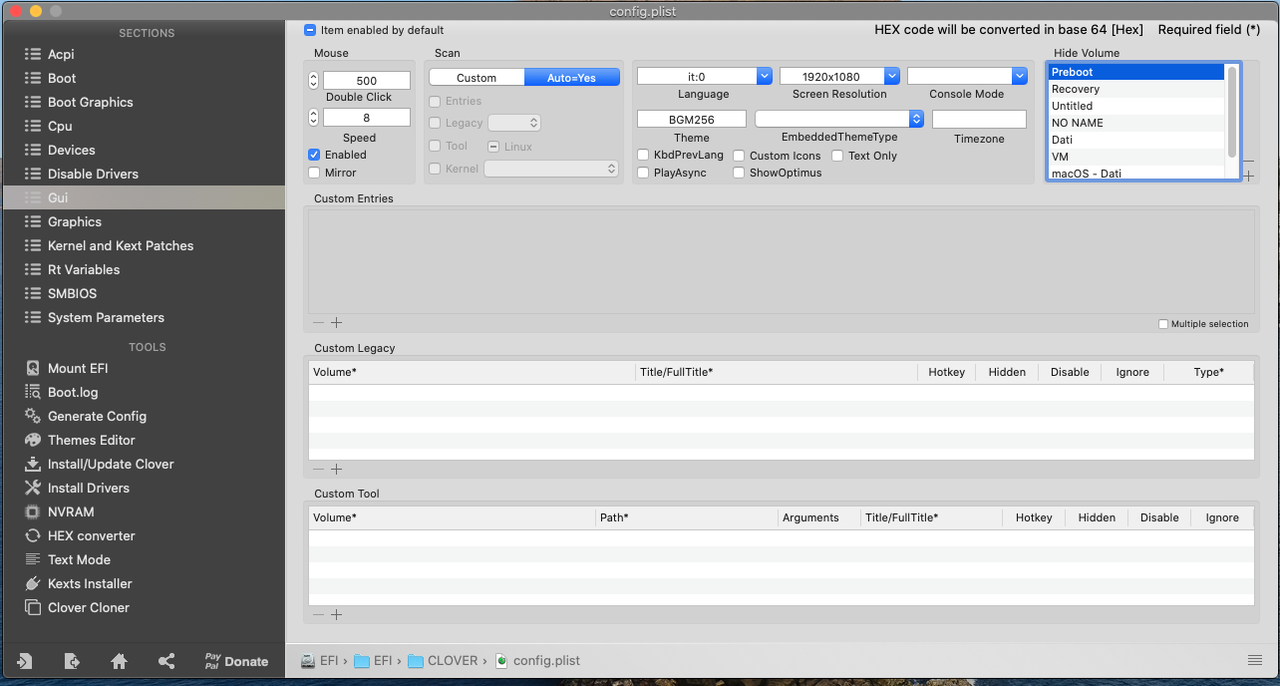Select the Devices section
Screen dimensions: 1280x686
pyautogui.click(x=71, y=150)
